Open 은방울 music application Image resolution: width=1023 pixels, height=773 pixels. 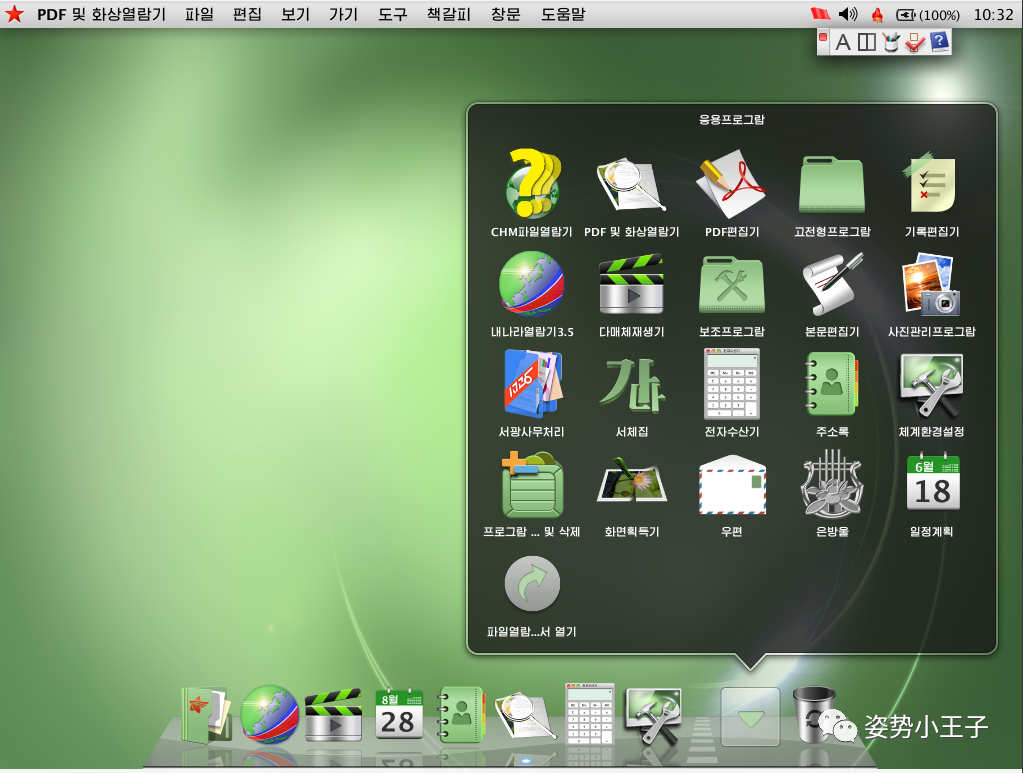click(x=832, y=484)
